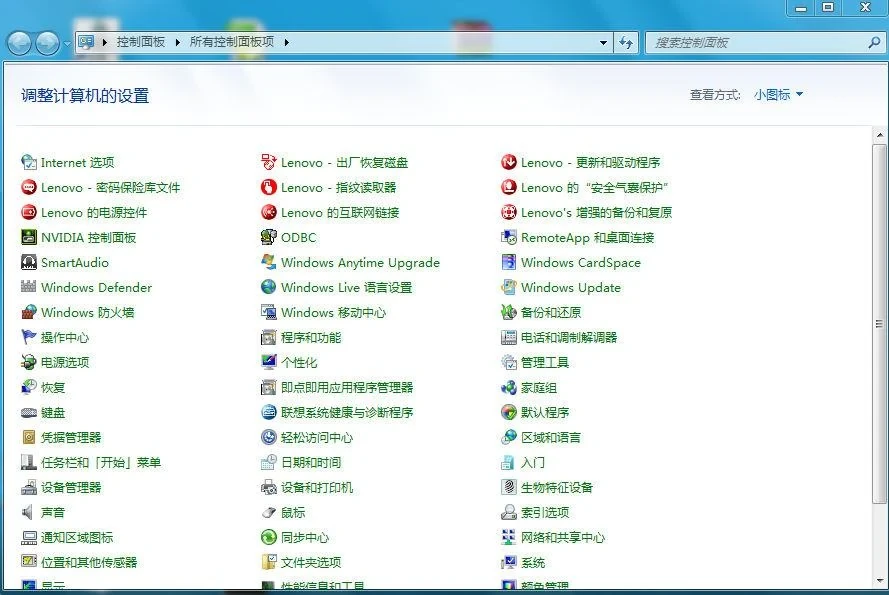Click the Windows Update icon
This screenshot has height=595, width=889.
pos(509,287)
